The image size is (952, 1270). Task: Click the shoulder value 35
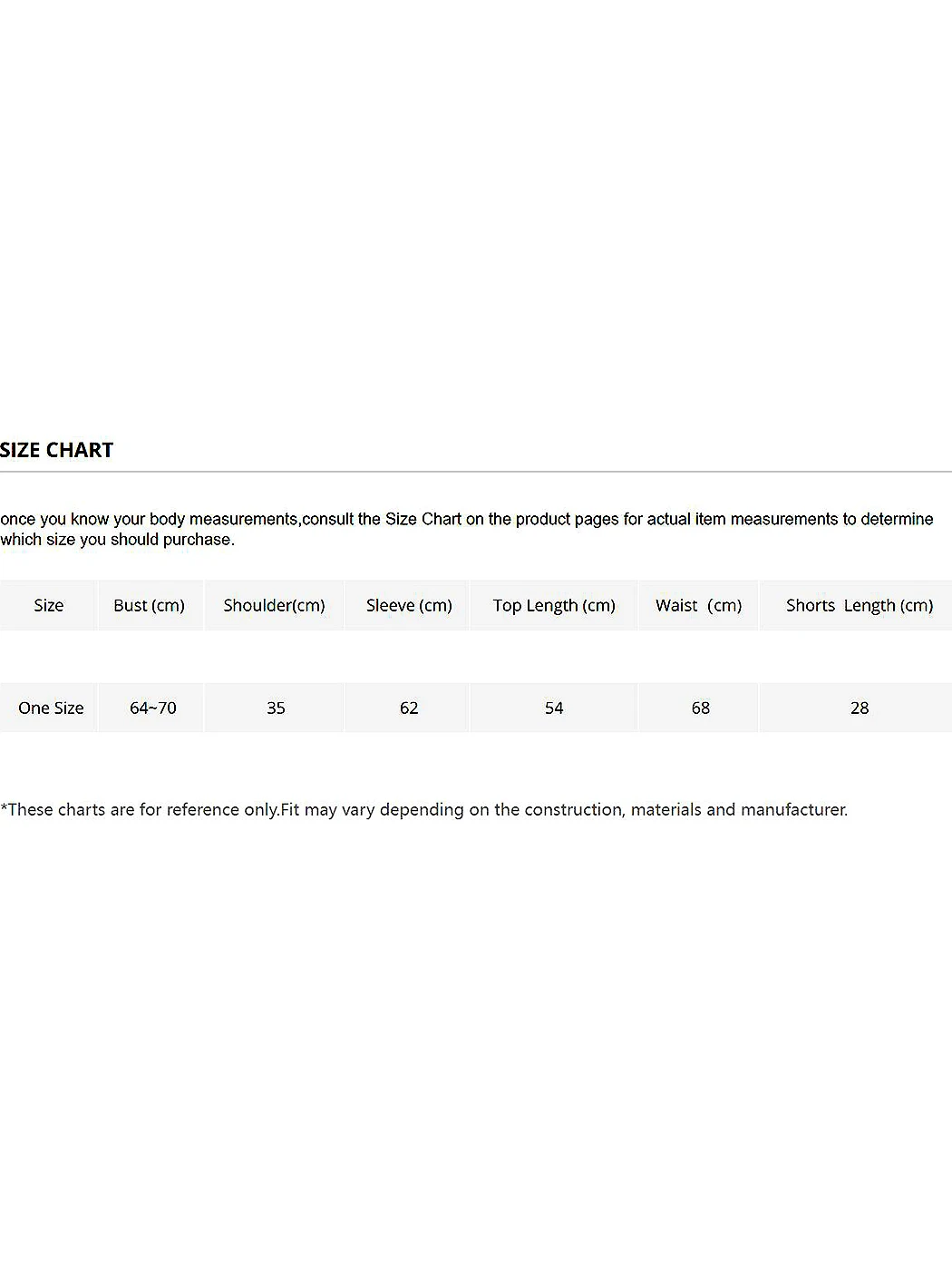point(276,708)
